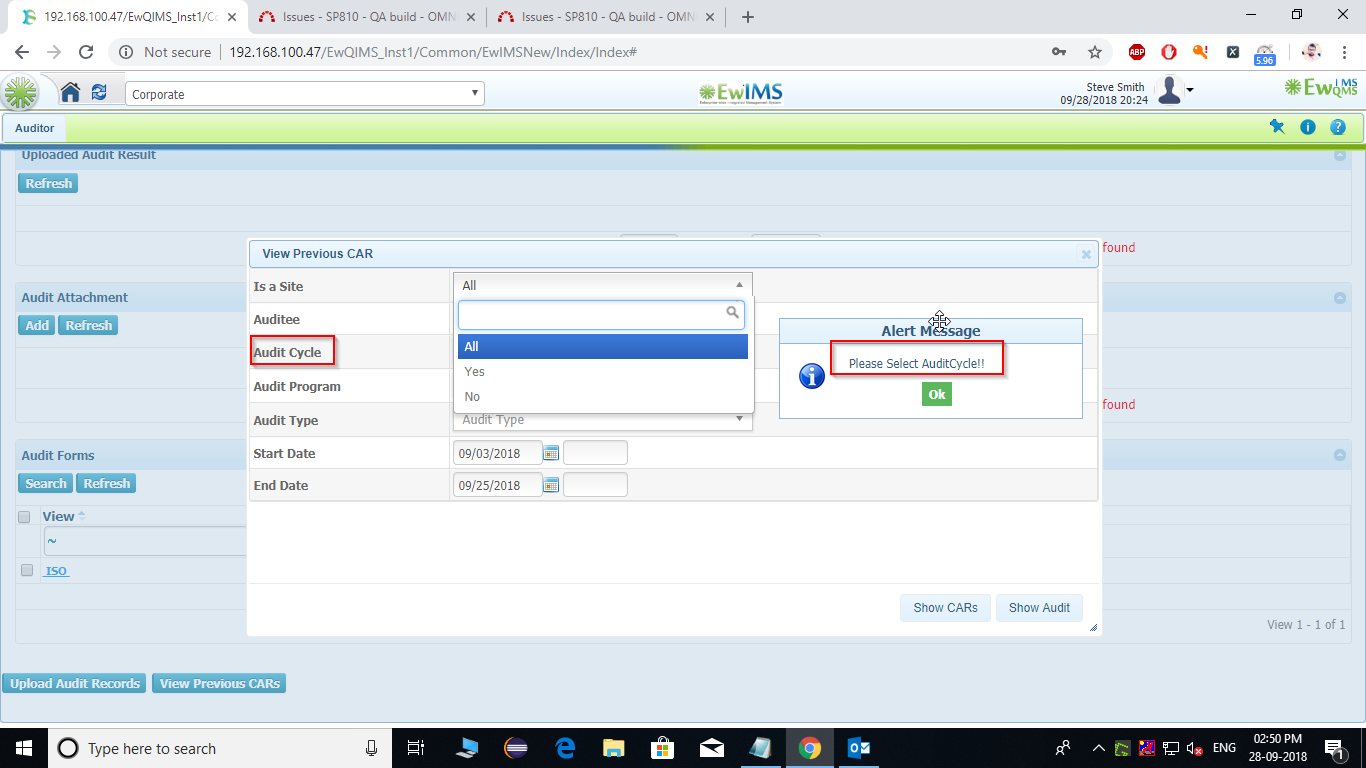Open the ISO link
The width and height of the screenshot is (1366, 768).
[x=56, y=571]
